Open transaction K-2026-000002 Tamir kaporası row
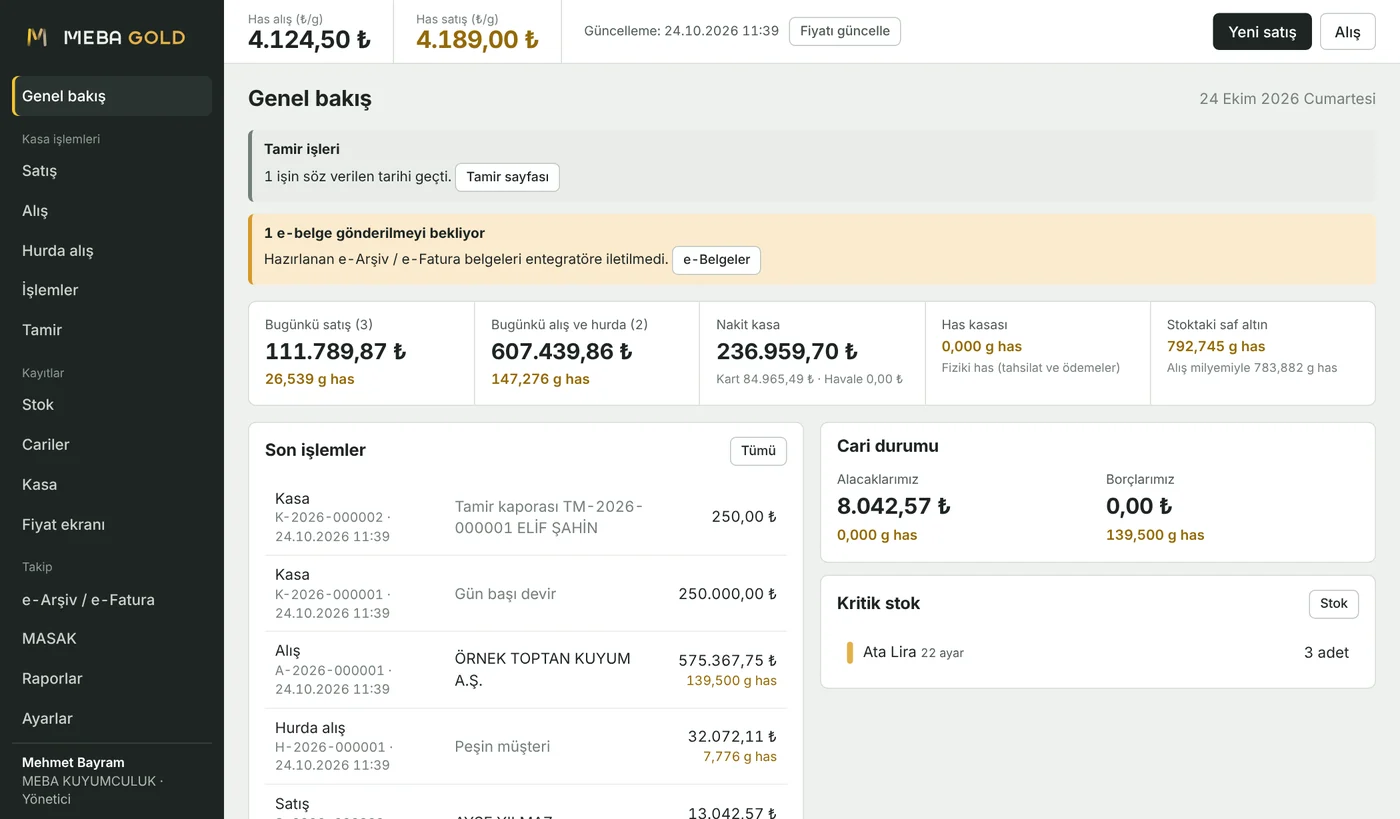1400x819 pixels. (x=526, y=517)
